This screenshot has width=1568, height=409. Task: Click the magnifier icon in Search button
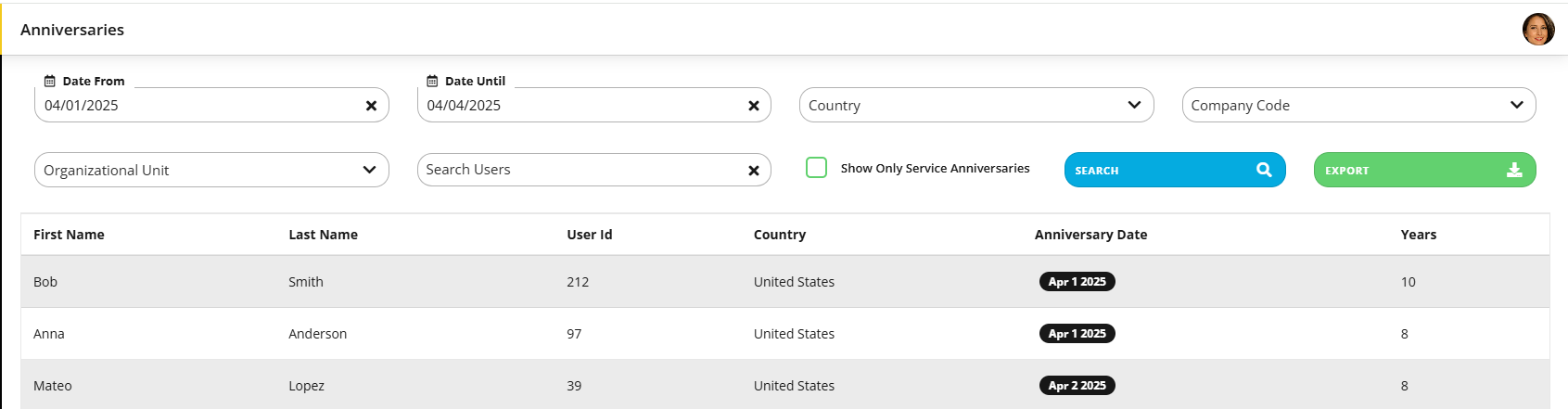(1264, 170)
